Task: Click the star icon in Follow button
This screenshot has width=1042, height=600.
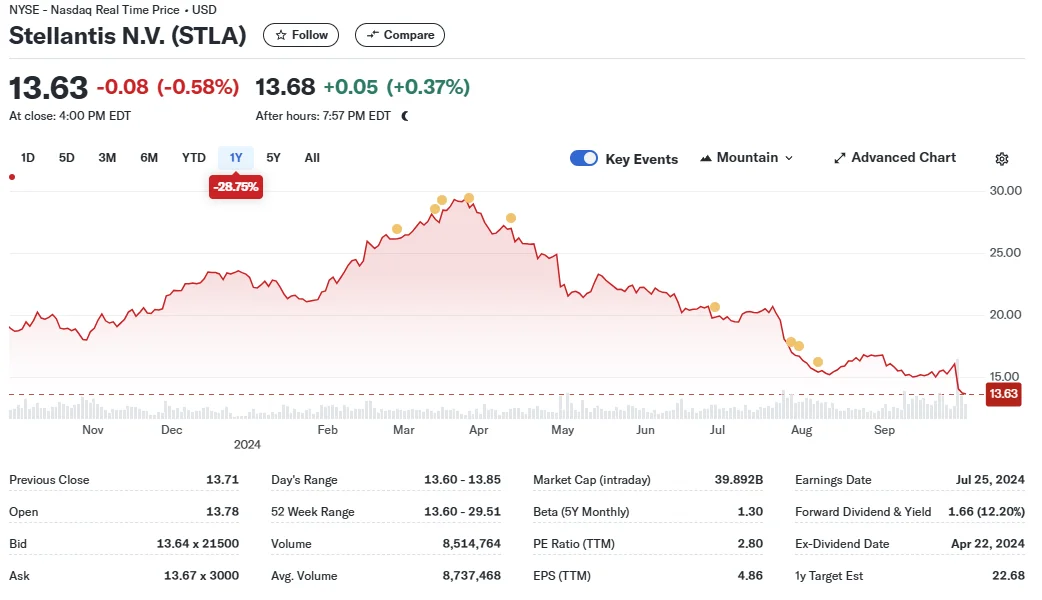Action: coord(281,35)
